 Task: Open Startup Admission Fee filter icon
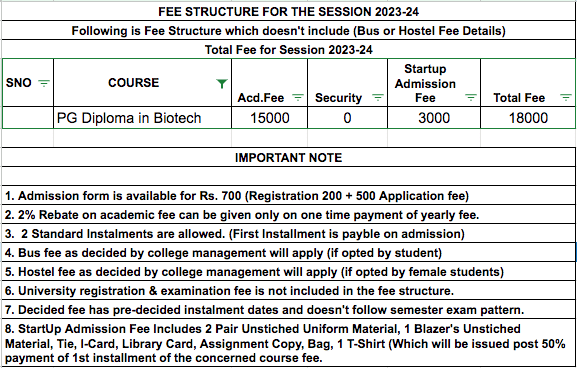pos(471,98)
